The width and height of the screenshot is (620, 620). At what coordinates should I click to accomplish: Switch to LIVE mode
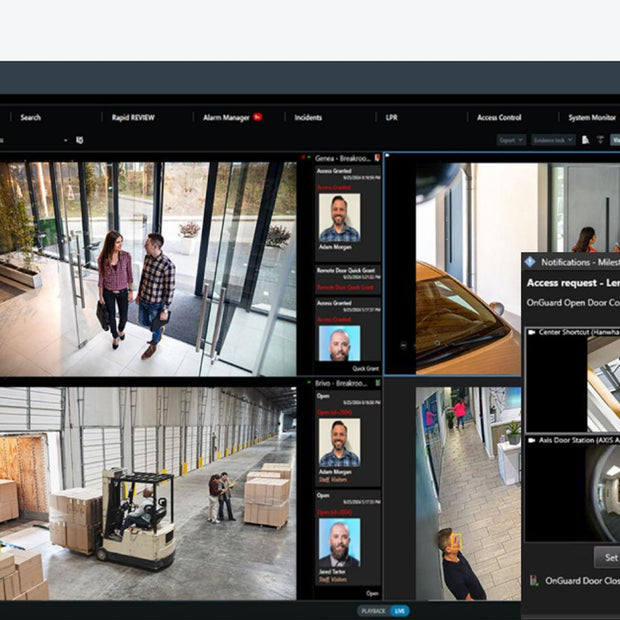(399, 611)
